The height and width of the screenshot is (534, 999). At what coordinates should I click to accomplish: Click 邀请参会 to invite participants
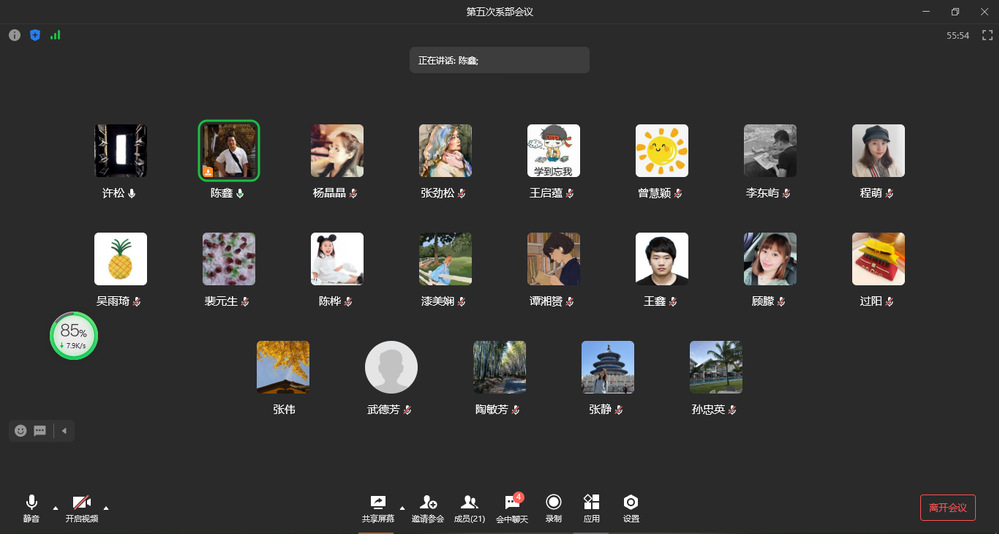[x=428, y=507]
